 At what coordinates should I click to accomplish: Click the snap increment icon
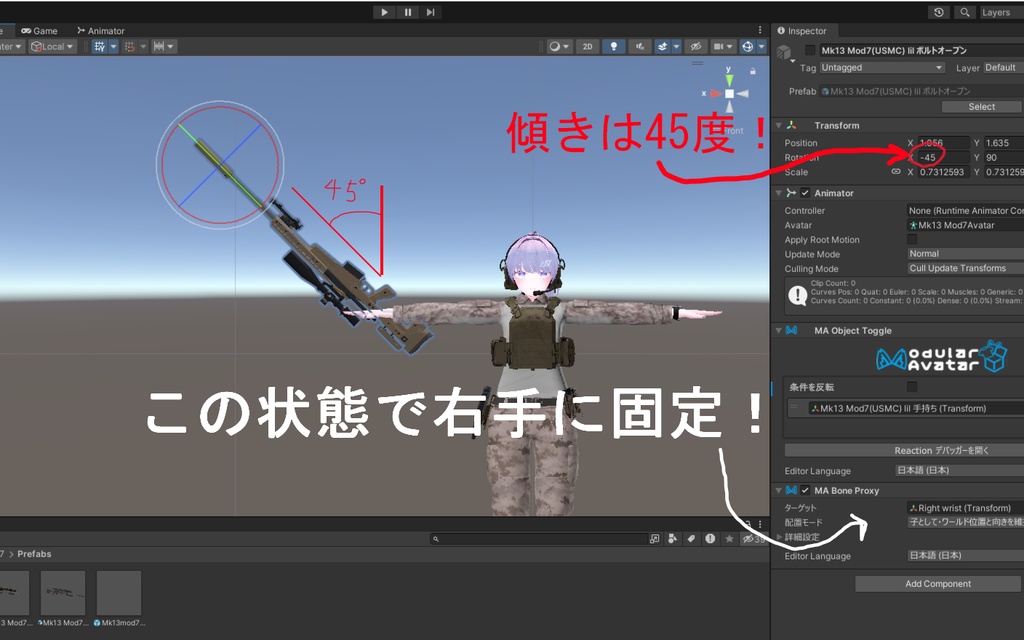point(129,46)
